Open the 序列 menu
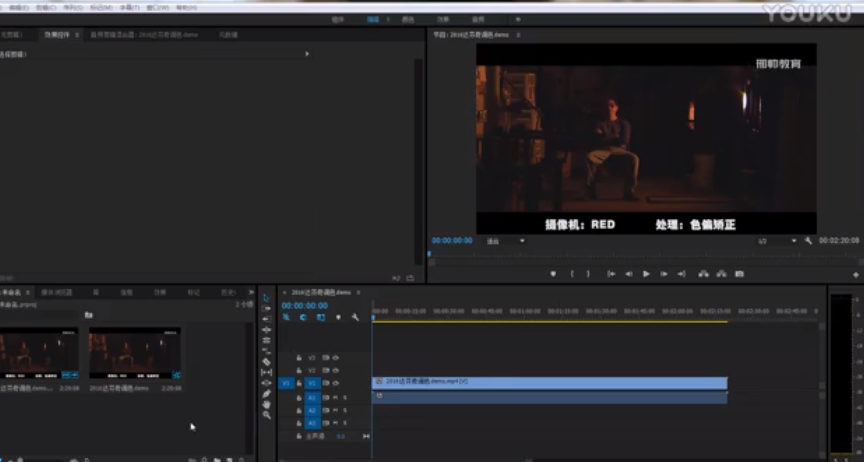 pos(73,8)
